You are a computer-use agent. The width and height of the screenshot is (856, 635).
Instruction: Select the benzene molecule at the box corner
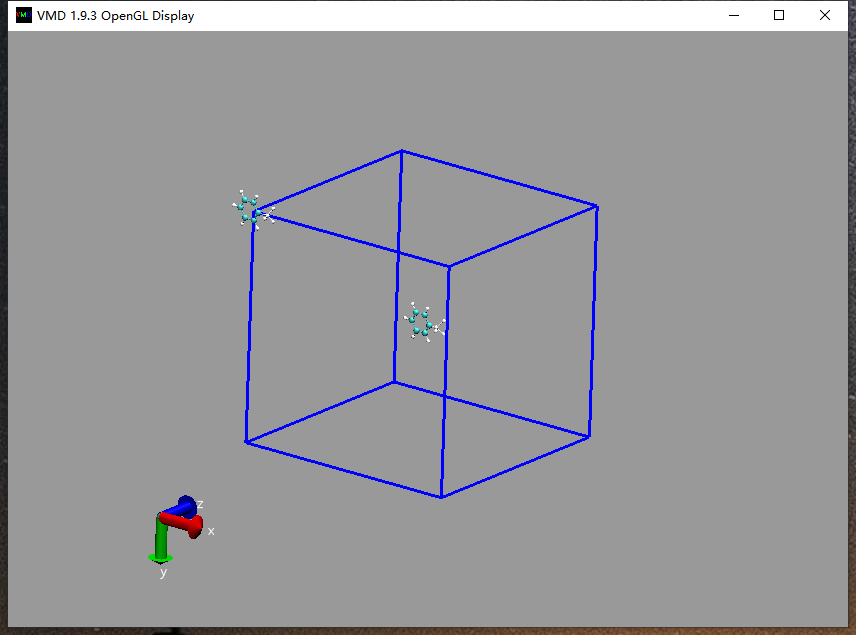tap(249, 211)
